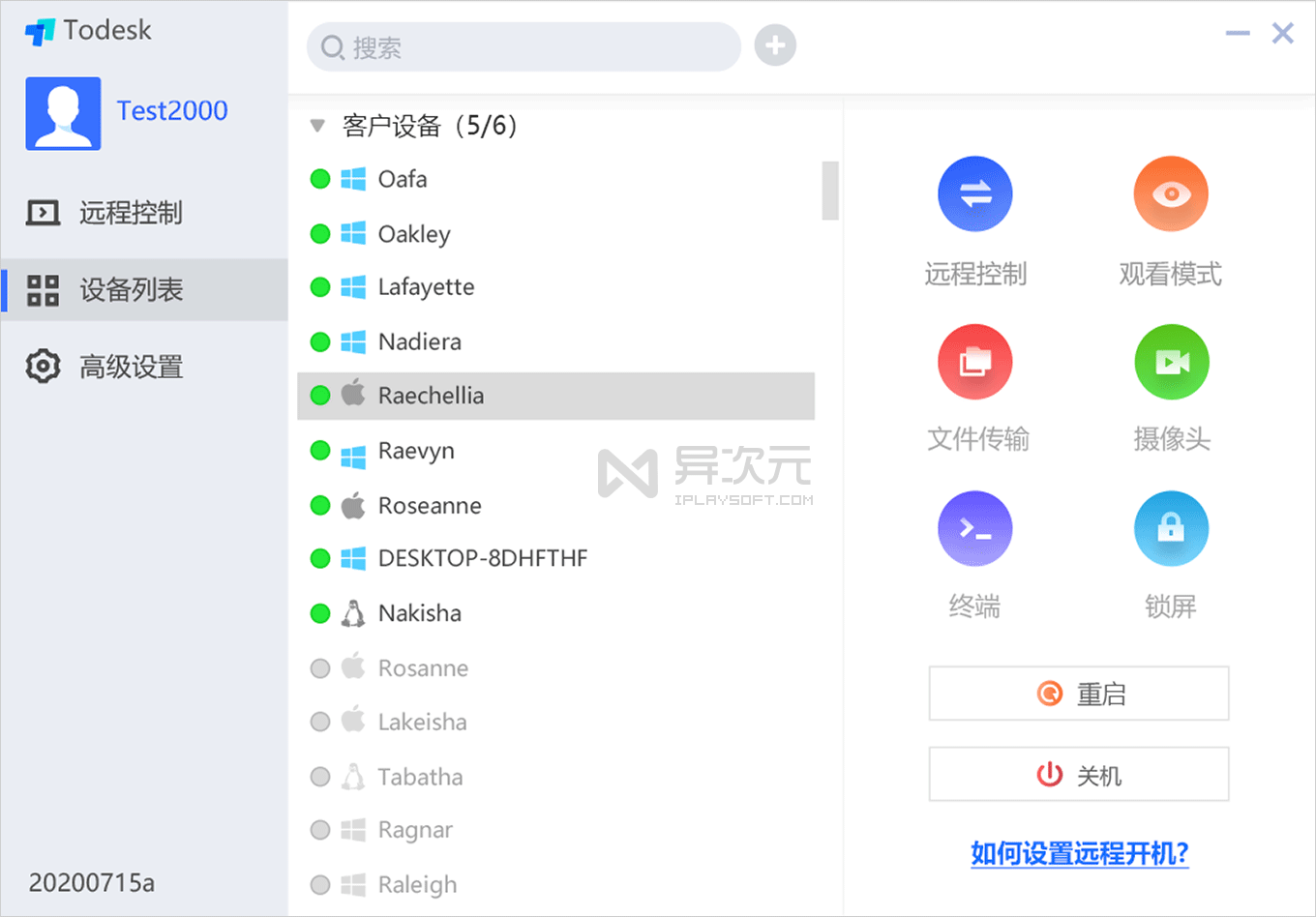Activate the 锁屏 lock screen icon
This screenshot has width=1316, height=917.
coord(1171,527)
